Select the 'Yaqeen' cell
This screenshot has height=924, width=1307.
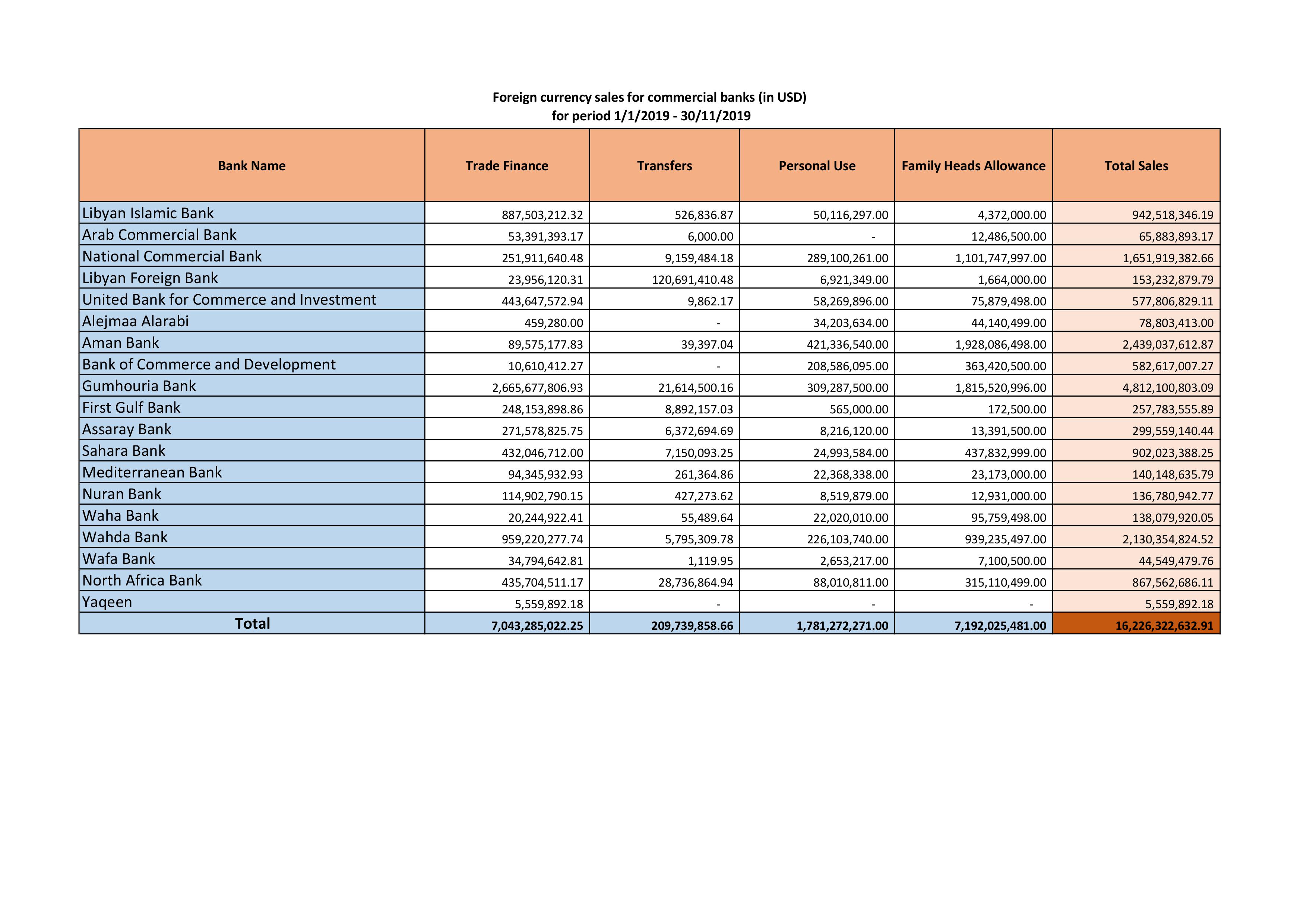pyautogui.click(x=251, y=602)
